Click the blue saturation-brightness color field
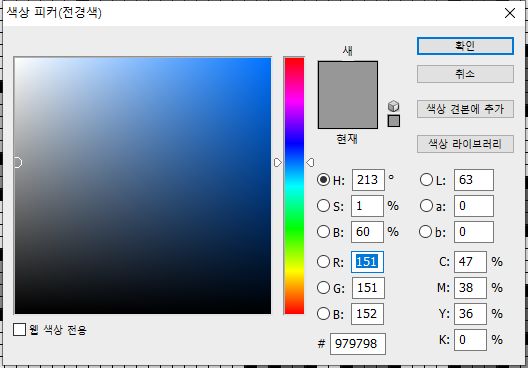This screenshot has width=528, height=368. pos(143,186)
